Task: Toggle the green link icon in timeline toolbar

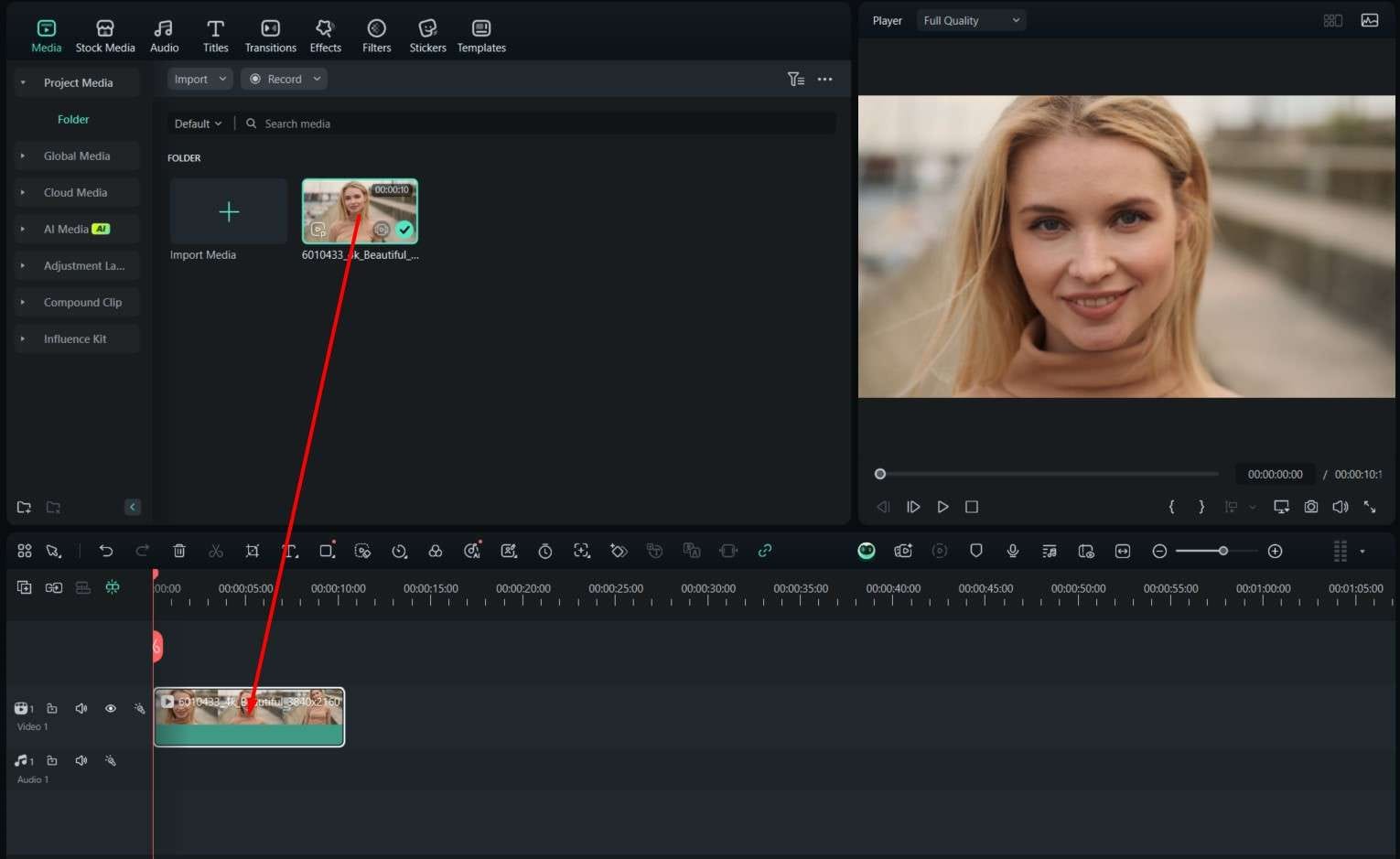Action: click(x=765, y=551)
